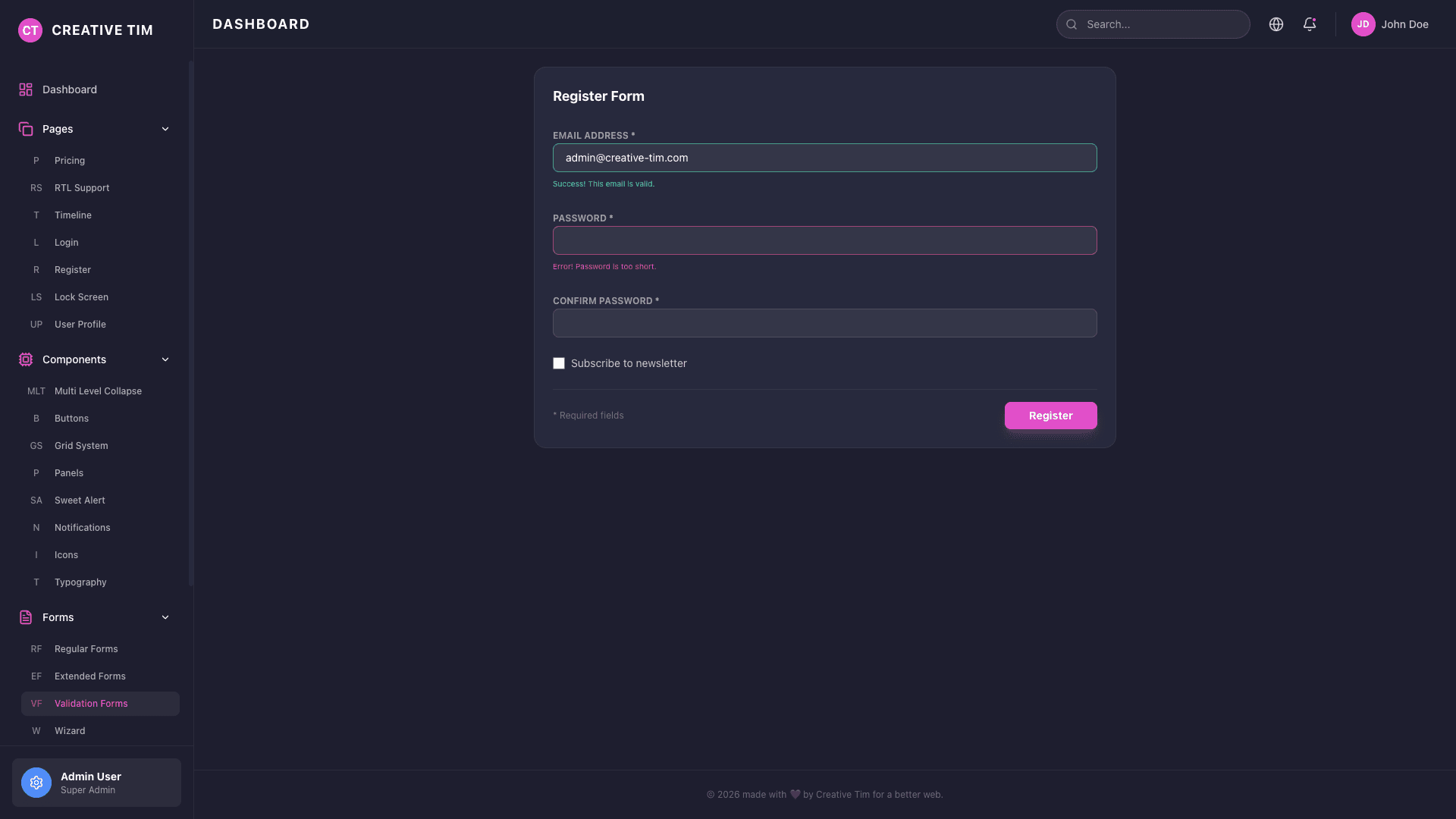The height and width of the screenshot is (819, 1456).
Task: Collapse the Forms section
Action: pyautogui.click(x=165, y=617)
